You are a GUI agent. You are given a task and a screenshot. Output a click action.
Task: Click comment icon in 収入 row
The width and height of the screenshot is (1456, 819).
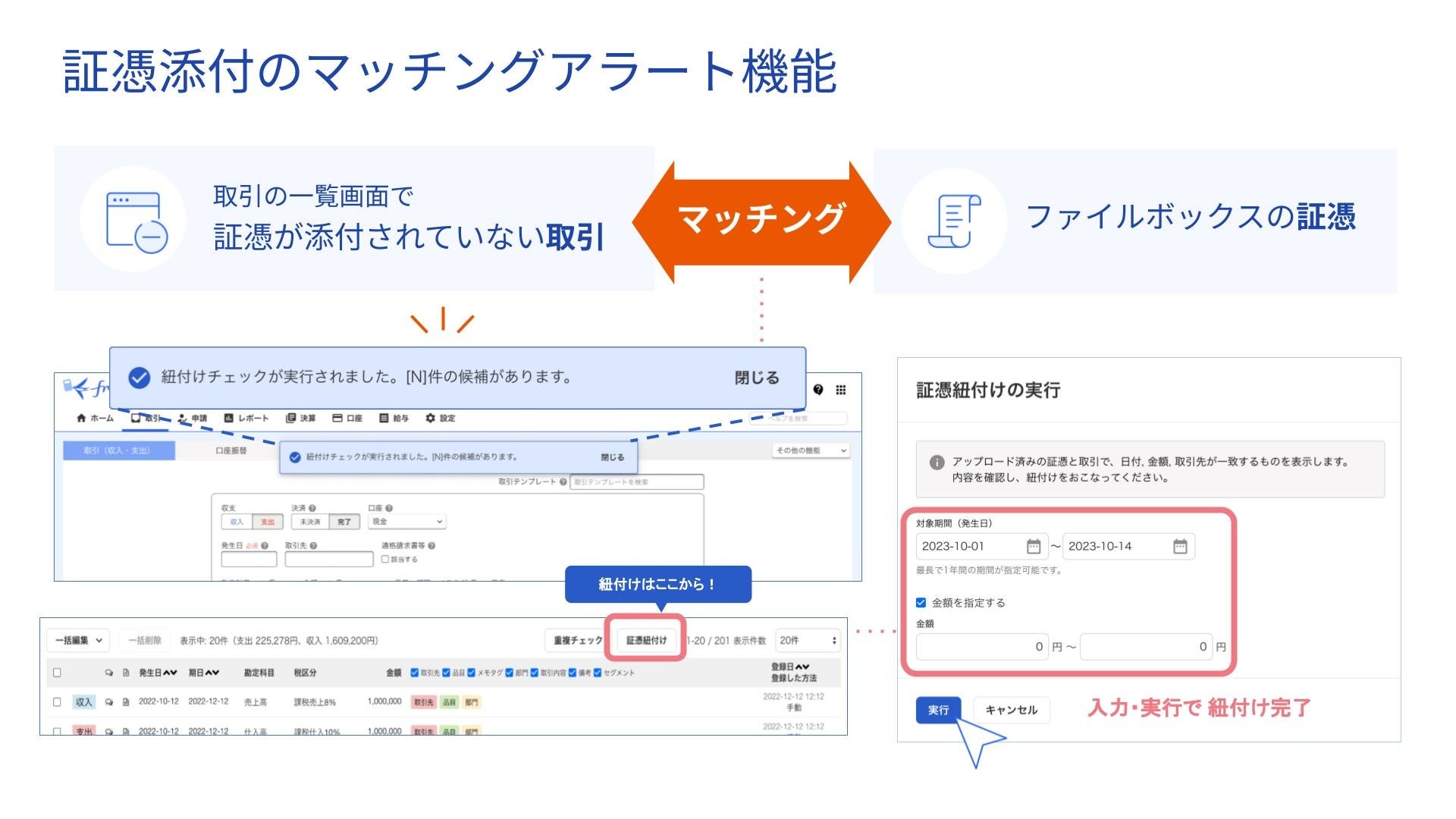click(x=109, y=702)
